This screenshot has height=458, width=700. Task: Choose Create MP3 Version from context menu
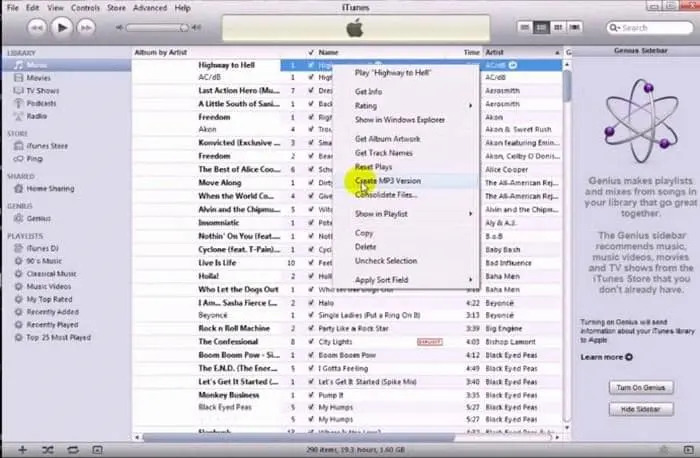(x=388, y=180)
